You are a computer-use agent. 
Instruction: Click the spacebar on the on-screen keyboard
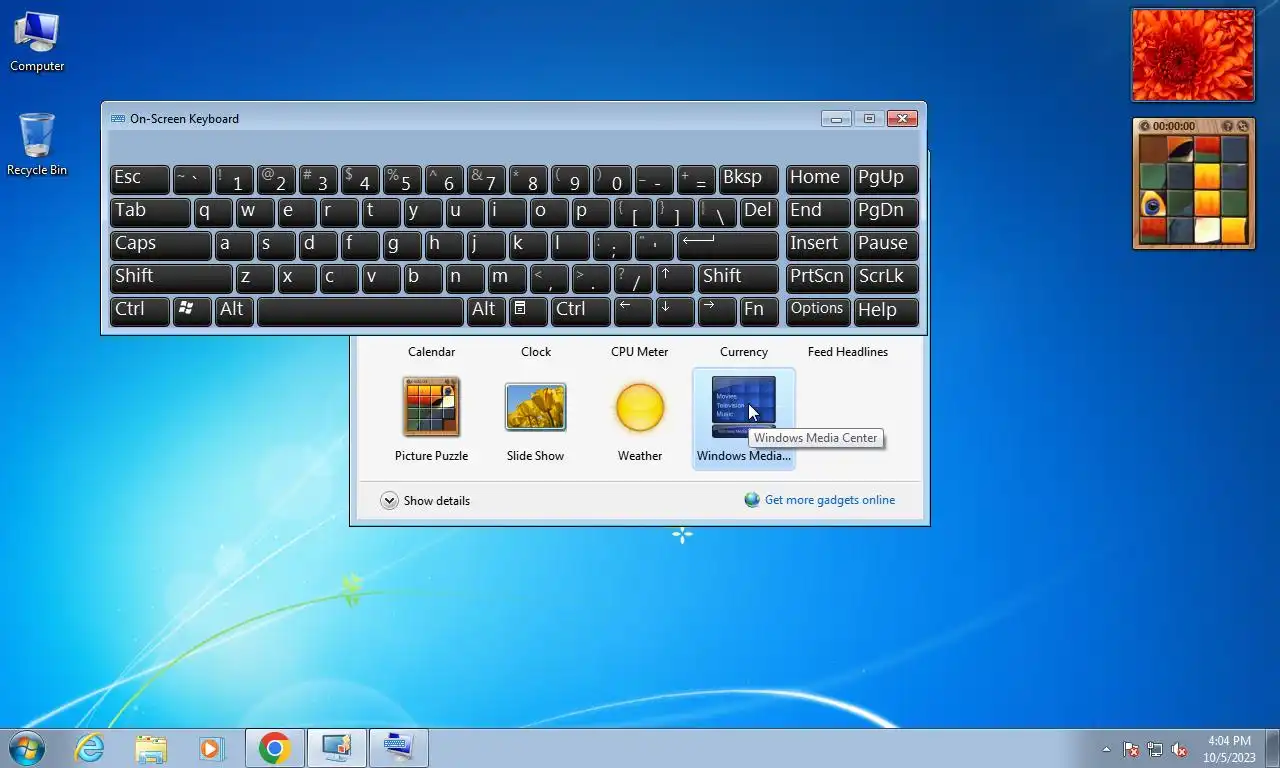tap(360, 311)
